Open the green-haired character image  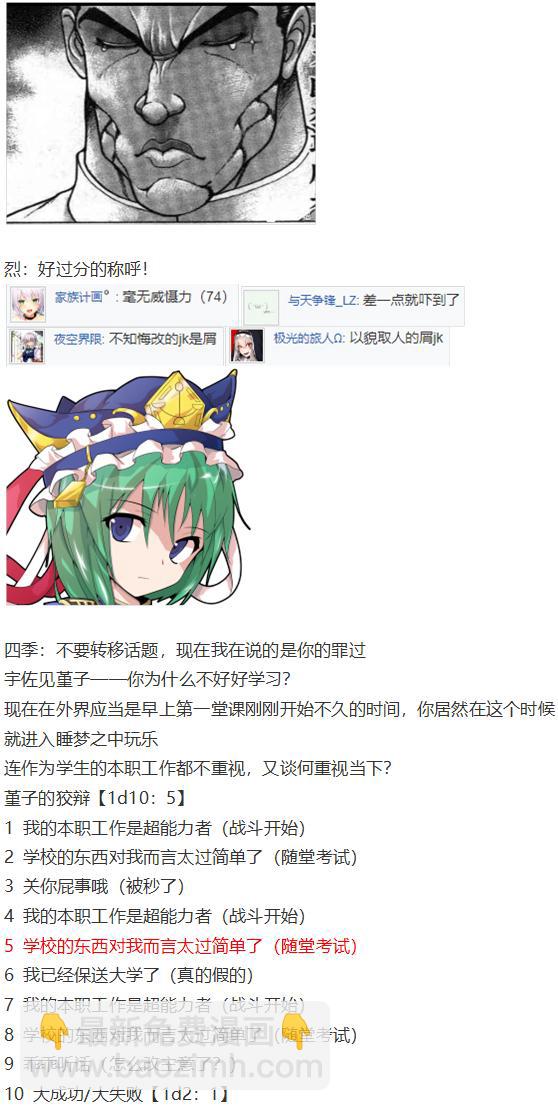click(127, 487)
